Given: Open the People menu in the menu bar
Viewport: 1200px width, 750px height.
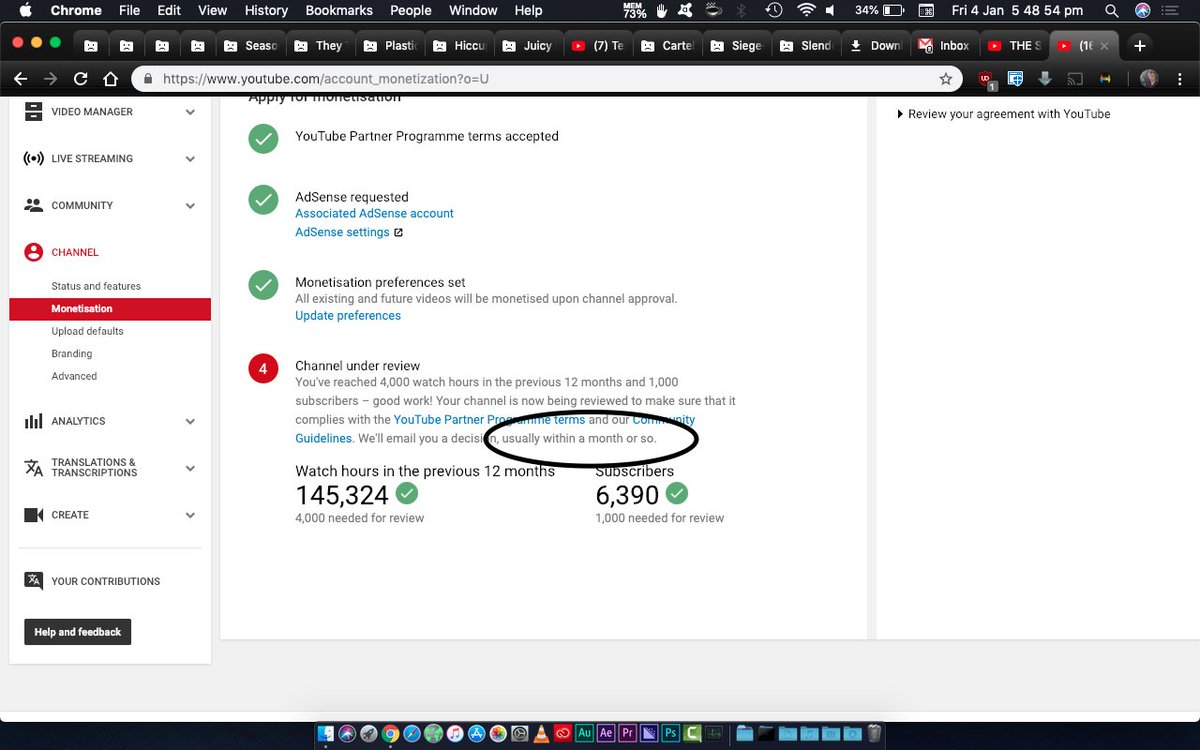Looking at the screenshot, I should click(x=410, y=11).
